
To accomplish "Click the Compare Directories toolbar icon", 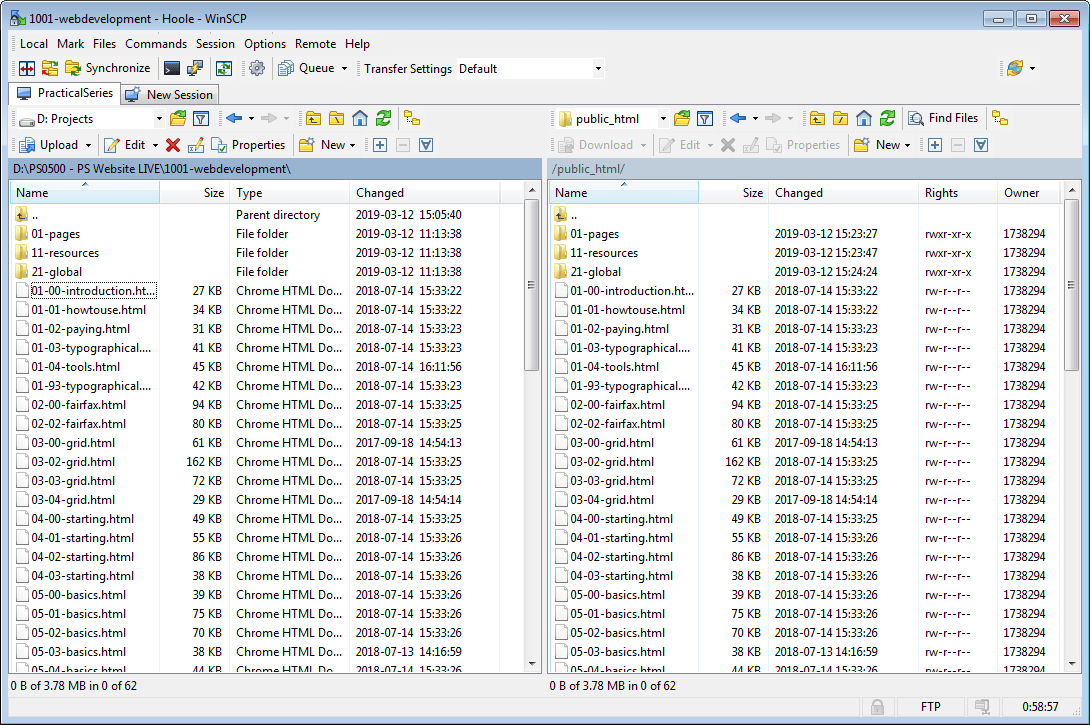I will (x=27, y=68).
